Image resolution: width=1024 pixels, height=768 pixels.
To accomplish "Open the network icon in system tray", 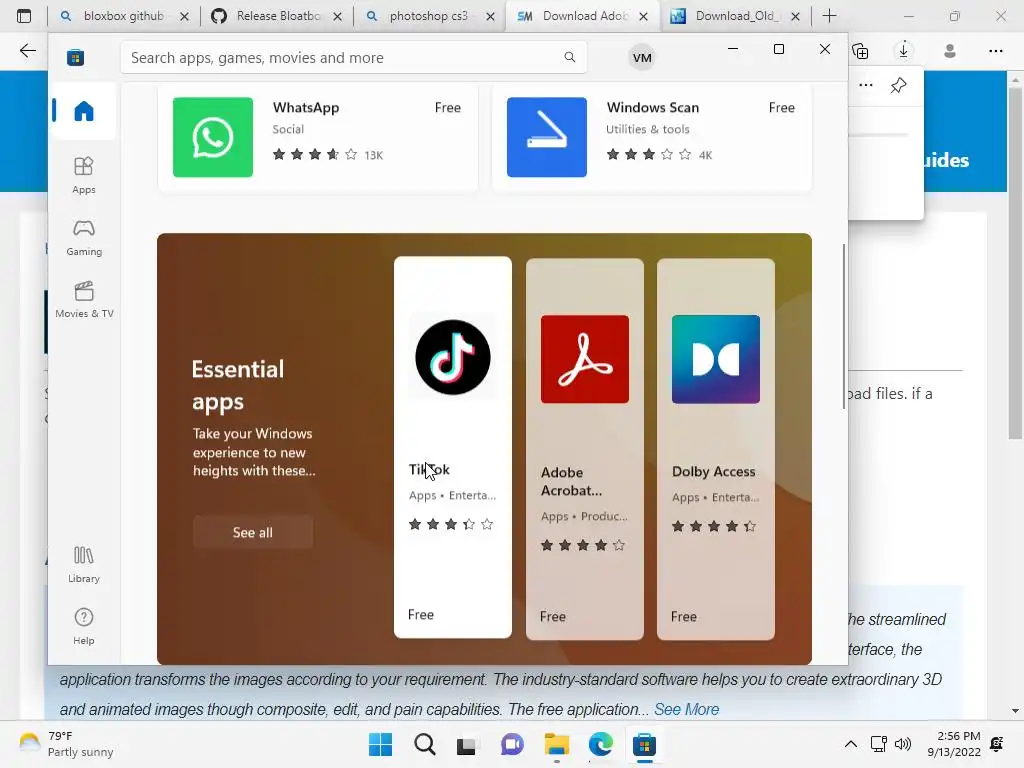I will click(878, 744).
